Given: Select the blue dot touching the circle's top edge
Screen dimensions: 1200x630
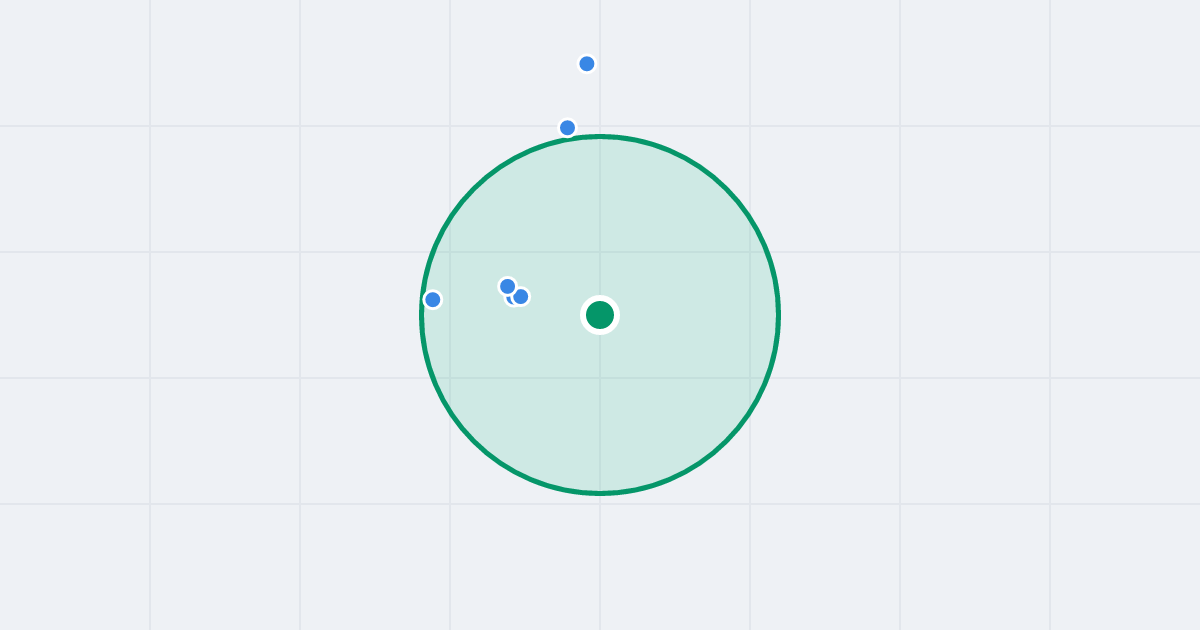Looking at the screenshot, I should pos(567,128).
